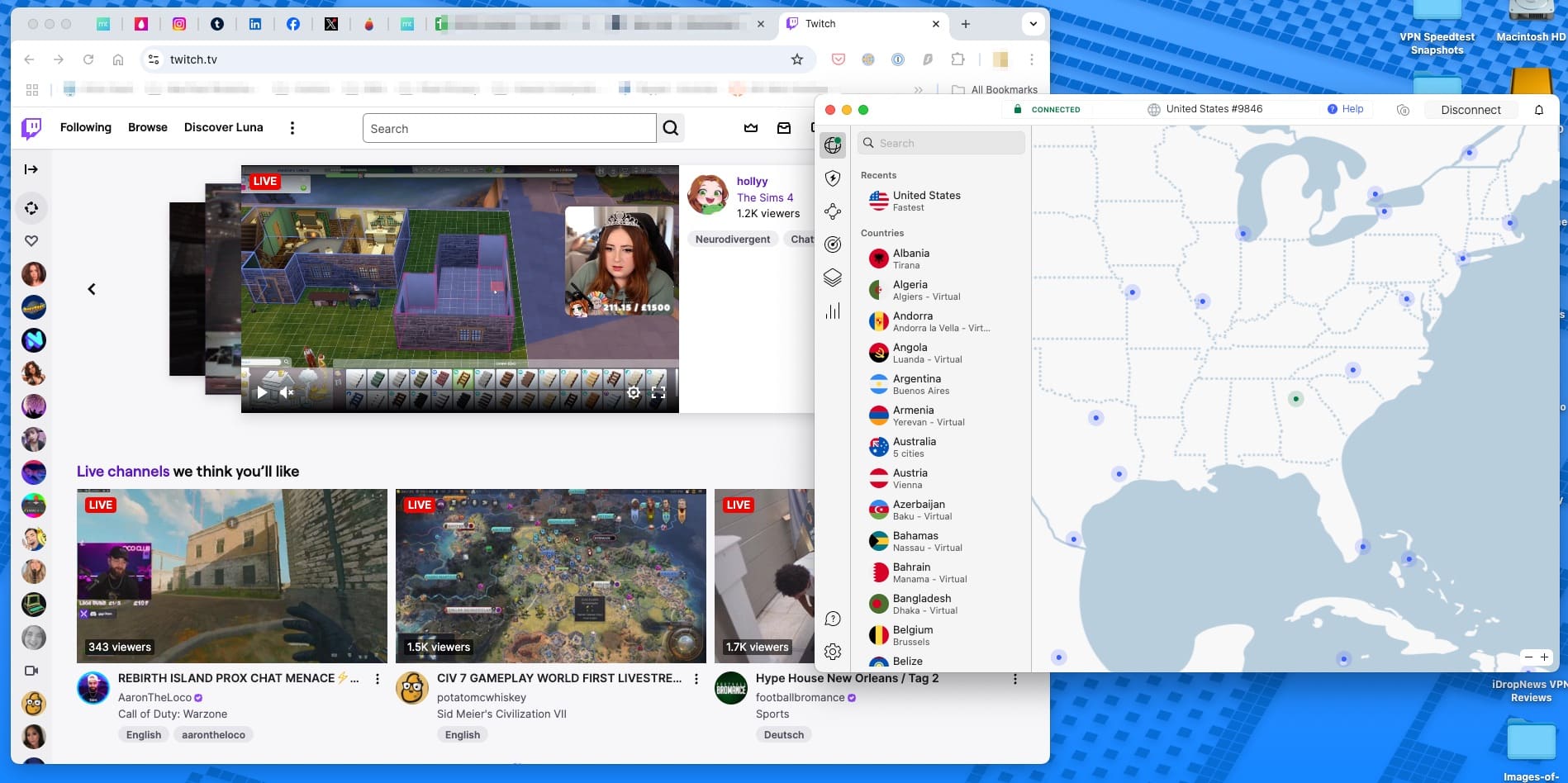
Task: Open the three-dot menu beside Discover Luna
Action: [292, 128]
